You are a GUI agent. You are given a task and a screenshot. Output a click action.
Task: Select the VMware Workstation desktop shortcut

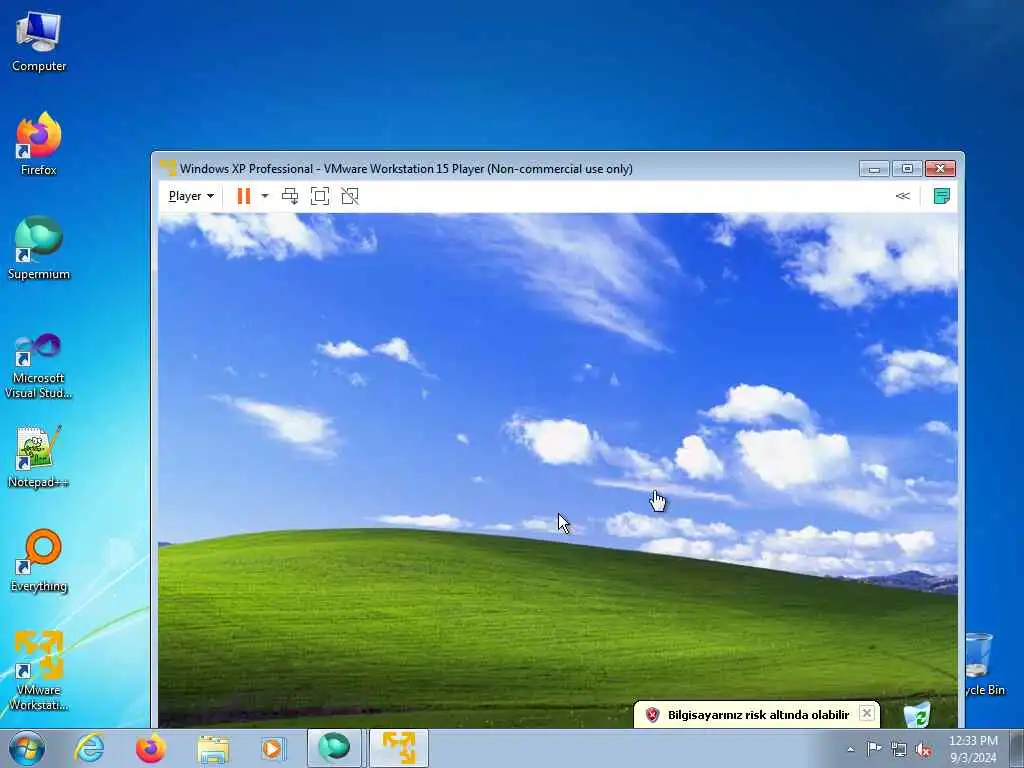[x=39, y=671]
